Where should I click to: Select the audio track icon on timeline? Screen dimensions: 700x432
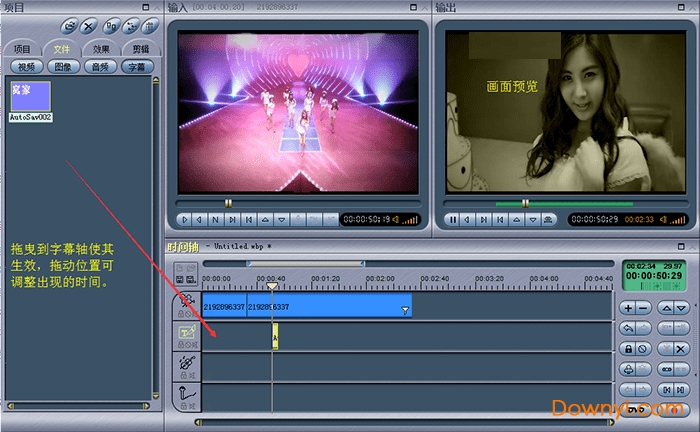(186, 365)
